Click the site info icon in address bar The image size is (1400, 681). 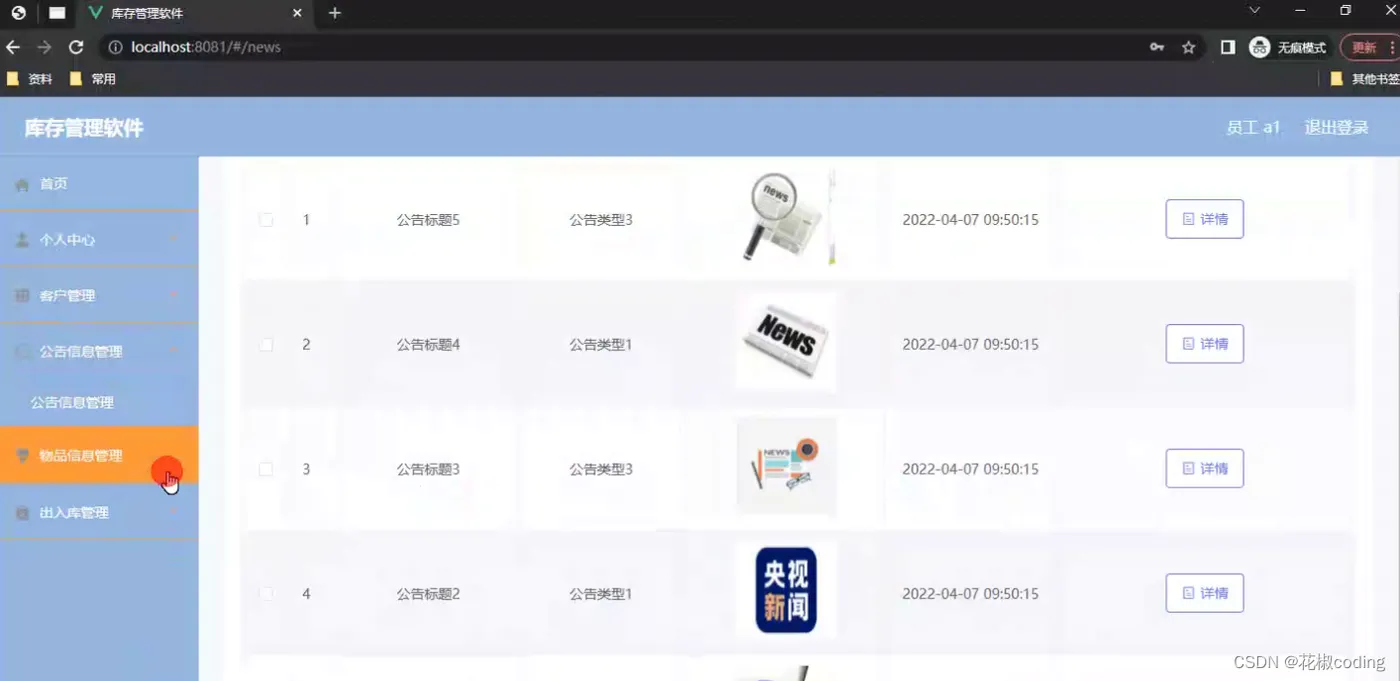(x=115, y=47)
